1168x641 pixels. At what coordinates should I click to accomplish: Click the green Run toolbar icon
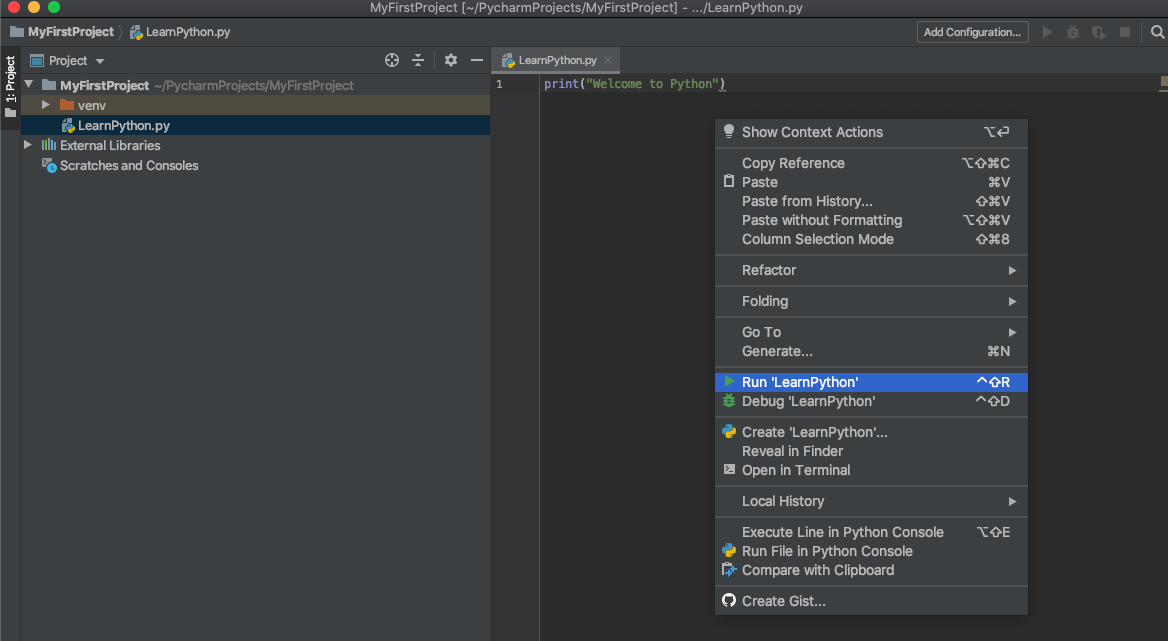[1047, 32]
